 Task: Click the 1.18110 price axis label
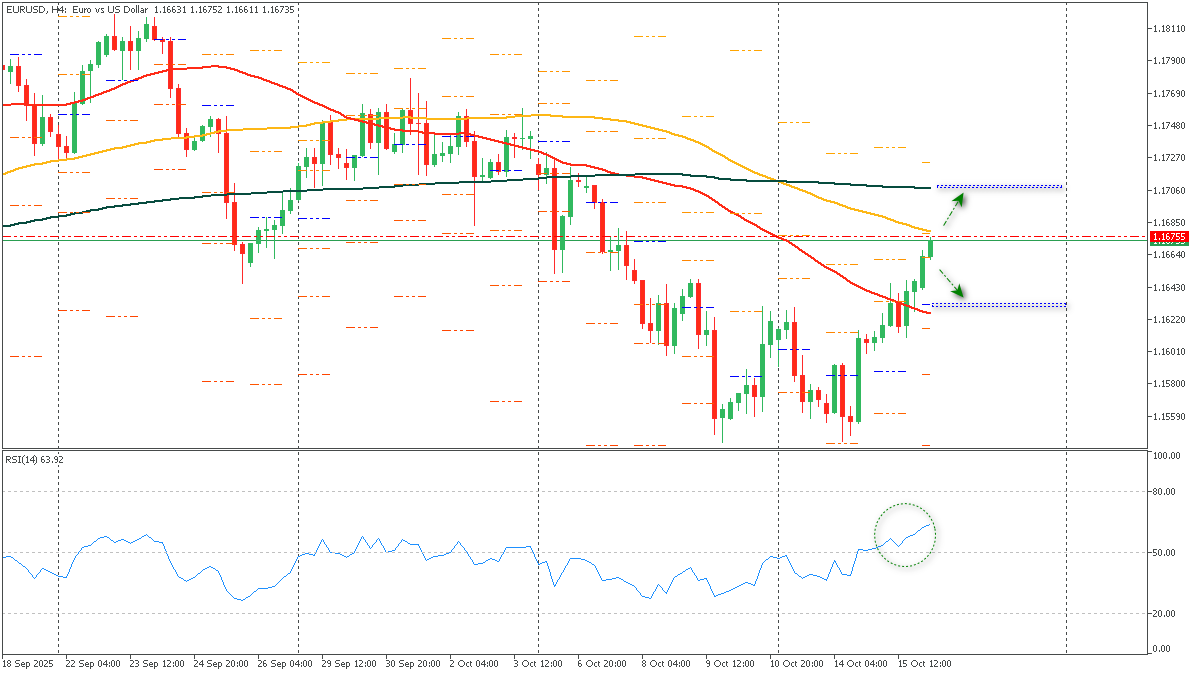[x=1168, y=29]
